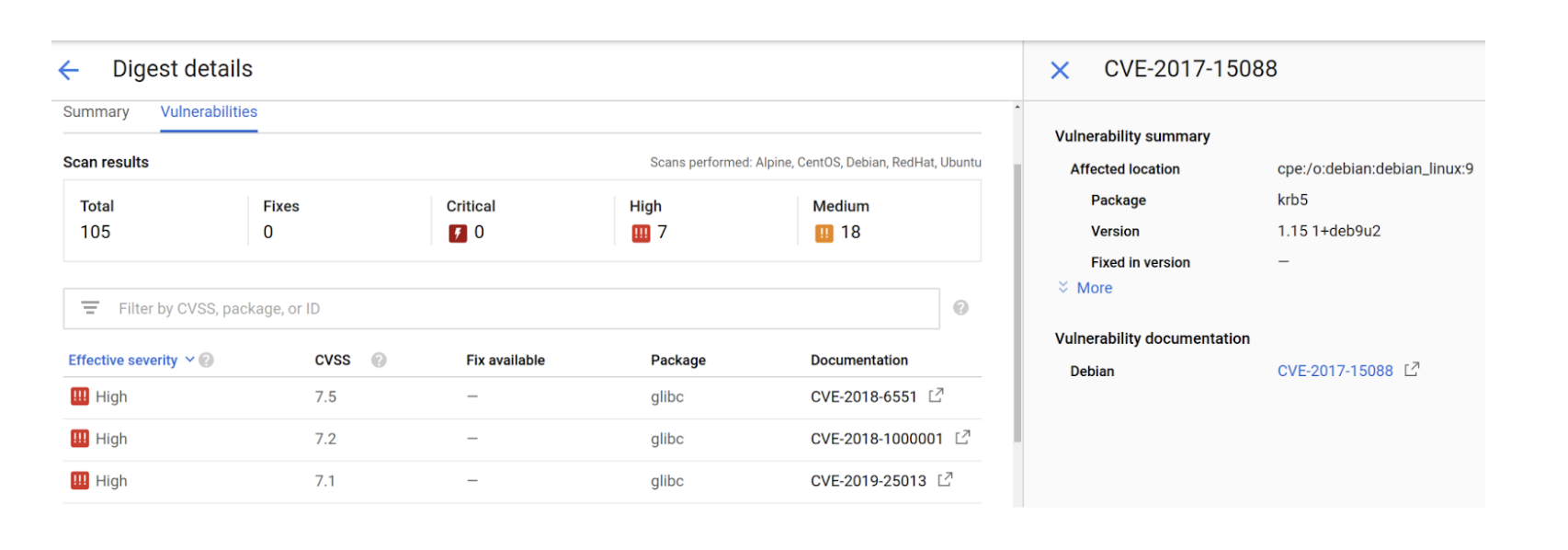The height and width of the screenshot is (550, 1568).
Task: Click the filter by CVSS input field
Action: click(x=515, y=309)
